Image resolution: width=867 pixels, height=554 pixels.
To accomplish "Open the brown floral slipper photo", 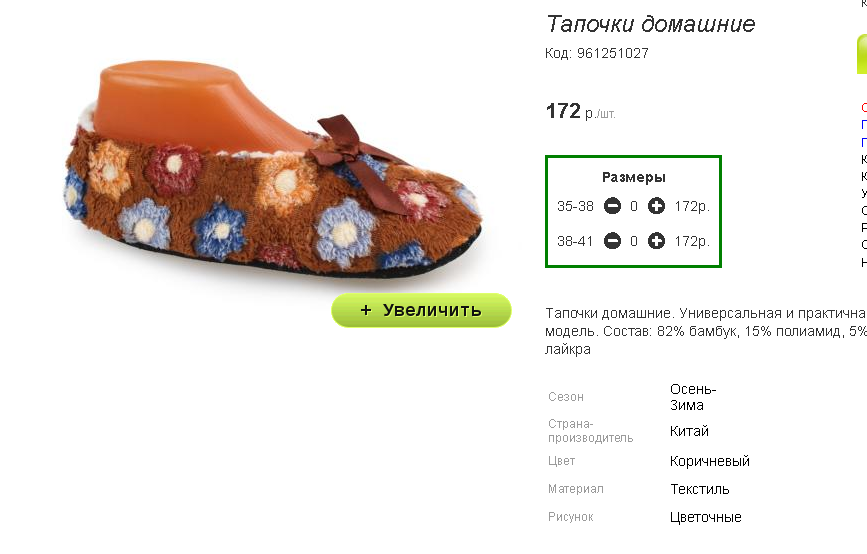I will [274, 168].
